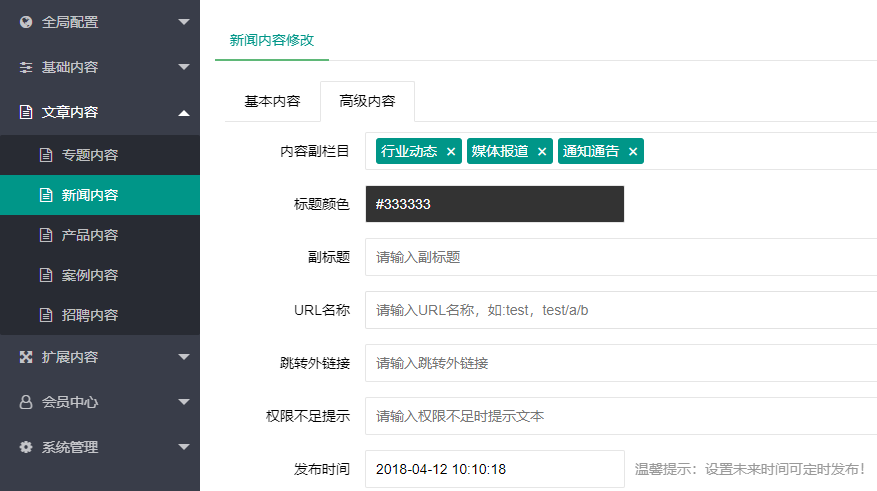
Task: Click the globe icon beside 全局配置
Action: pos(26,21)
